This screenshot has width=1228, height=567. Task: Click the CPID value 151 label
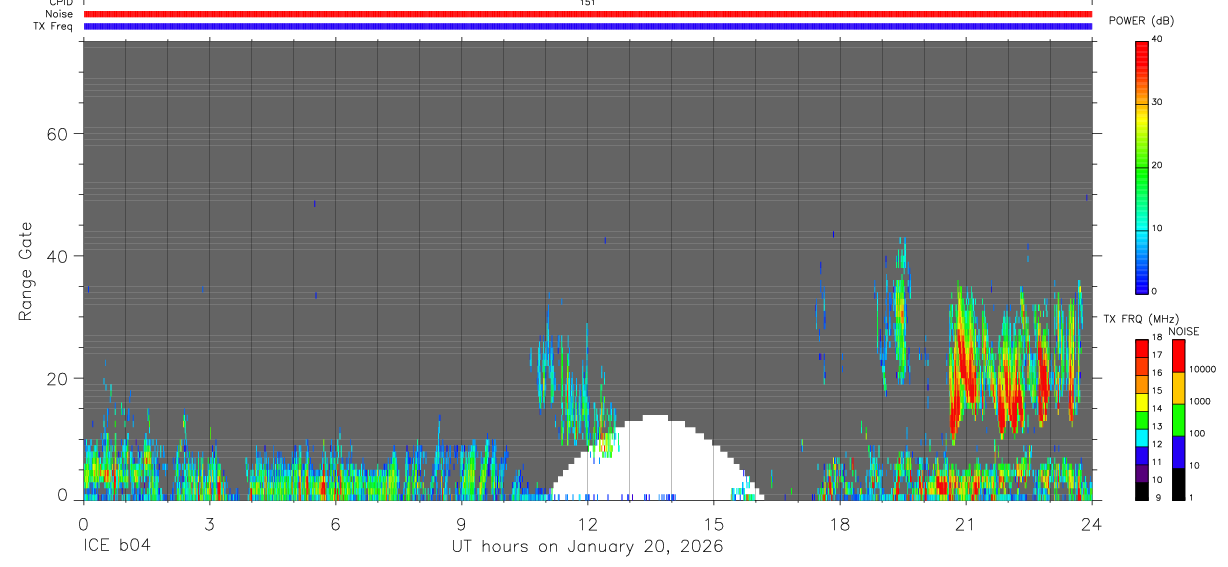point(588,3)
